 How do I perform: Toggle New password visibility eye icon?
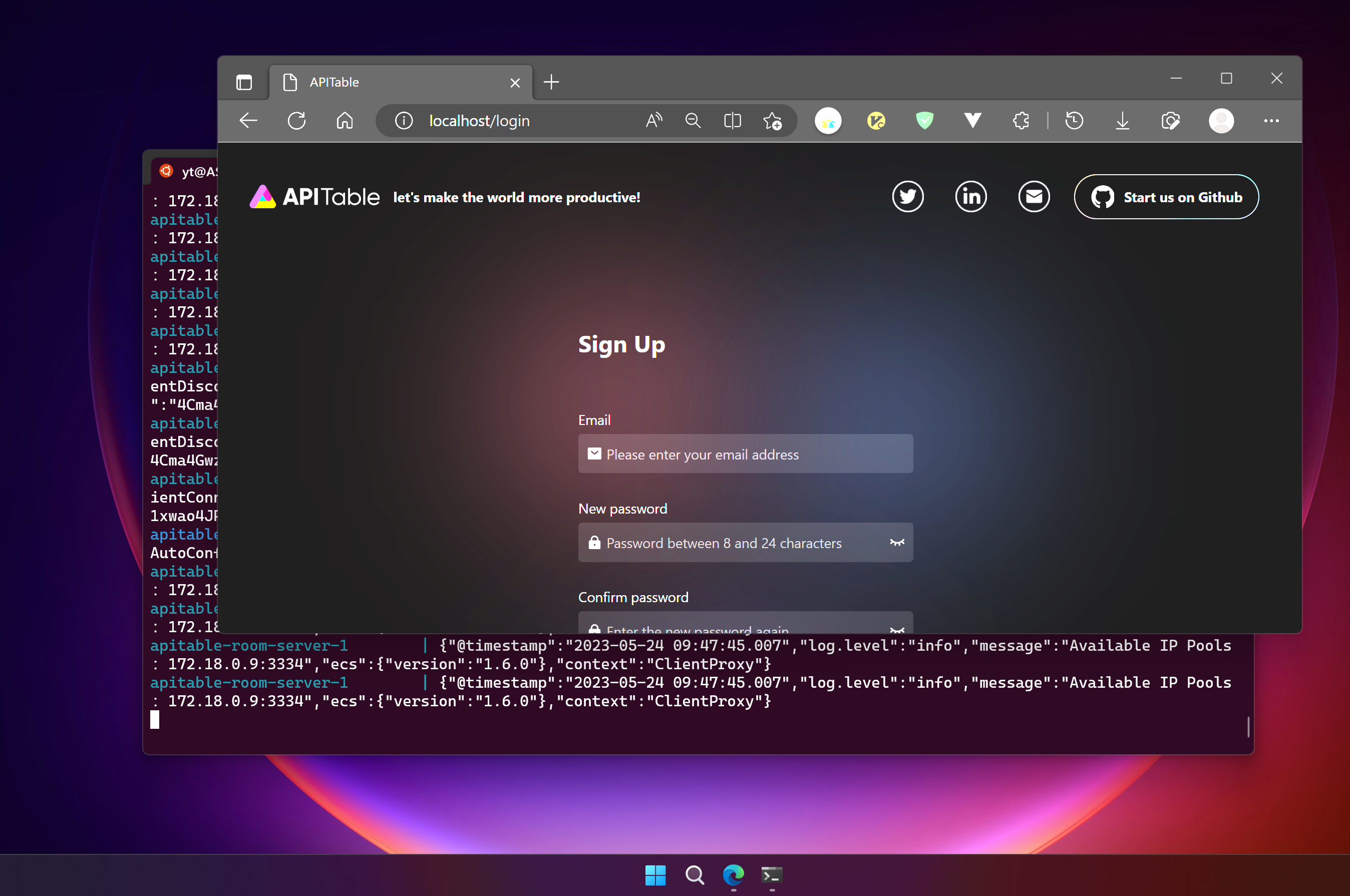(897, 542)
